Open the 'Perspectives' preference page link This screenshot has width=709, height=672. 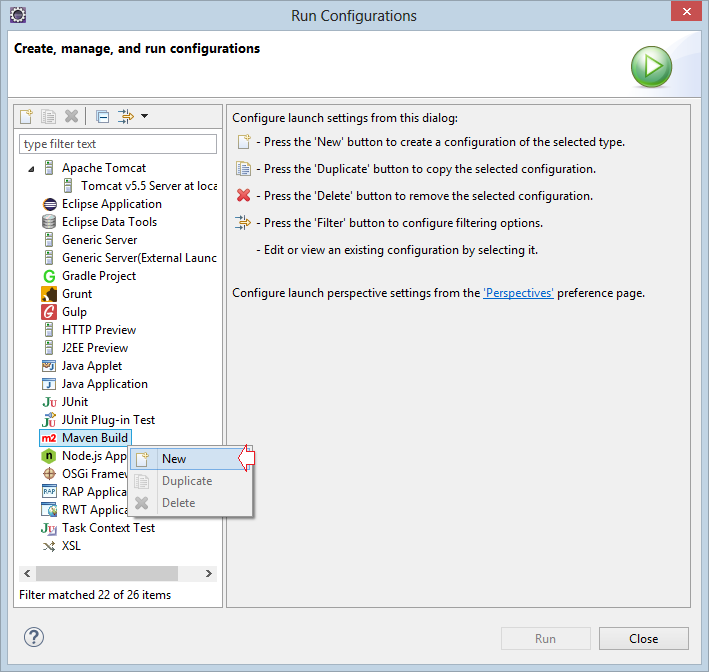tap(518, 293)
